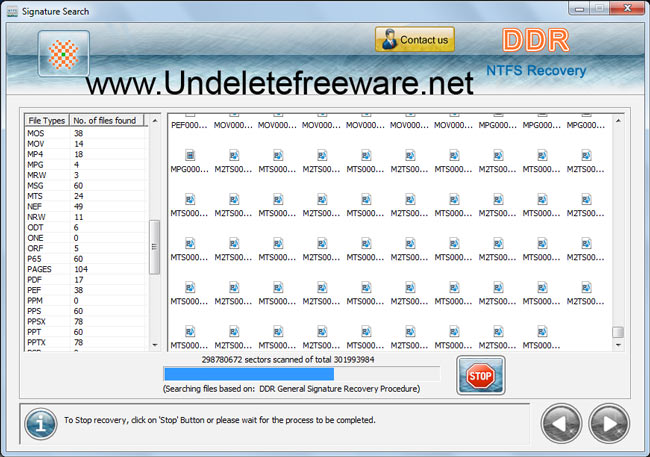Click the Contact us button
Screen dimensions: 650x457
click(x=415, y=40)
